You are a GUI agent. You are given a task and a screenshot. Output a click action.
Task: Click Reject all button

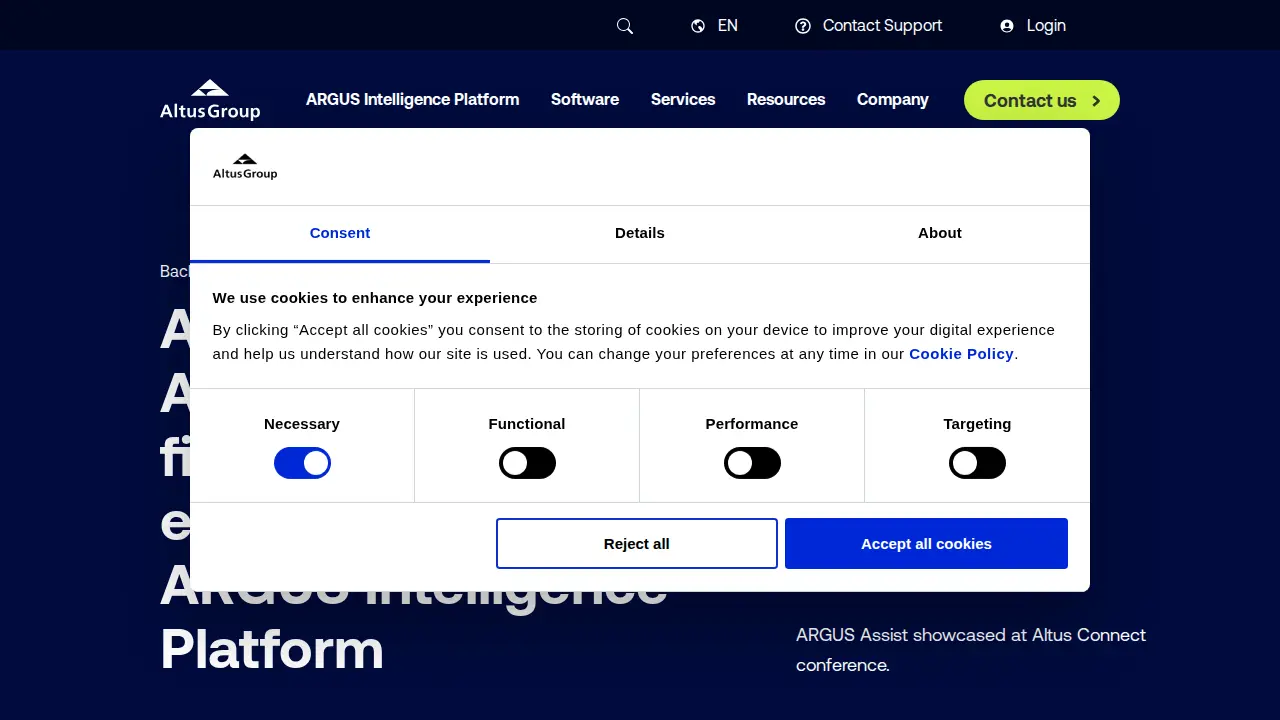coord(637,544)
